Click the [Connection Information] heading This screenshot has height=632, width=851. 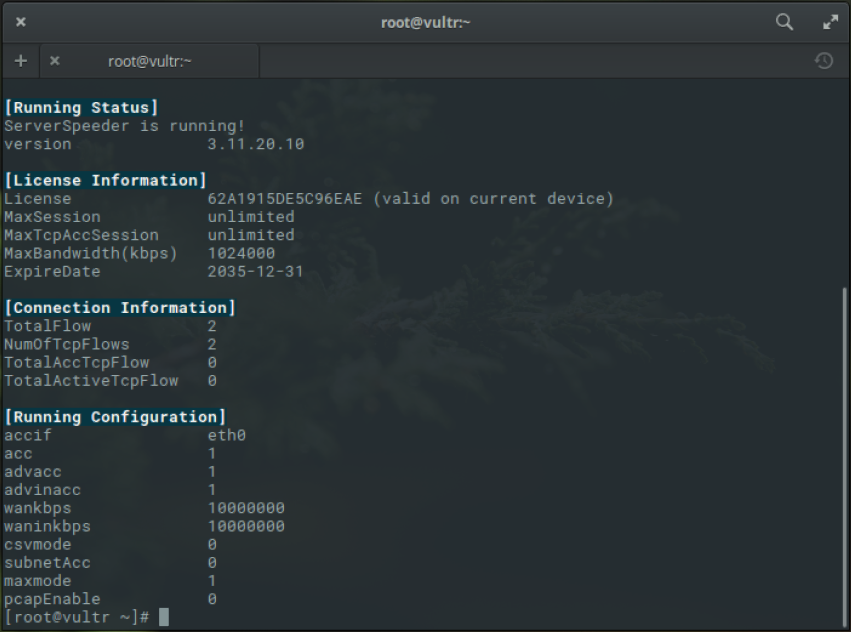tap(120, 308)
